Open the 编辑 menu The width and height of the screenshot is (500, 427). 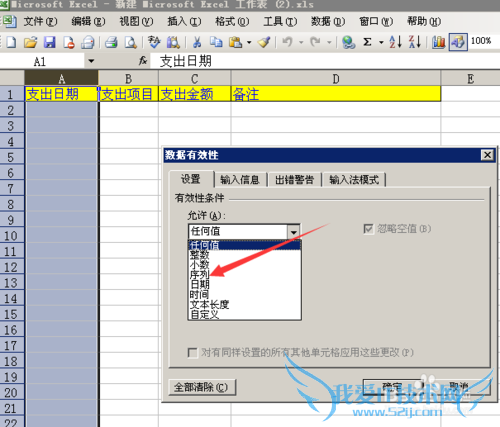pyautogui.click(x=88, y=22)
